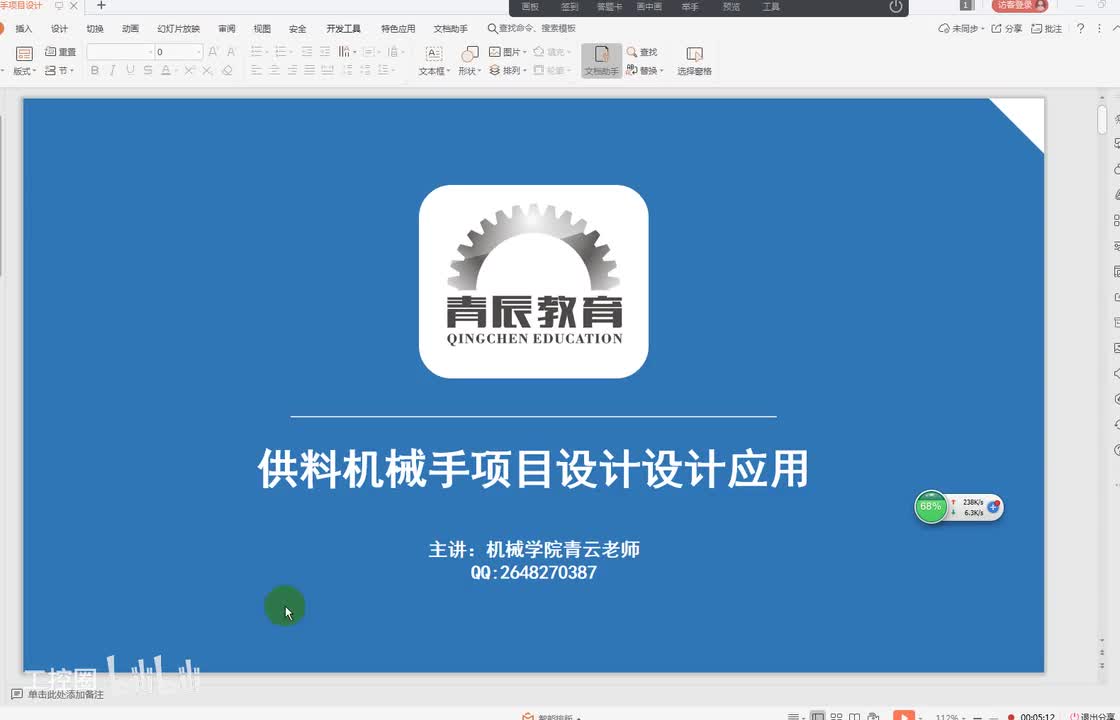
Task: Click the zoom-out minus on status bar
Action: 977,717
